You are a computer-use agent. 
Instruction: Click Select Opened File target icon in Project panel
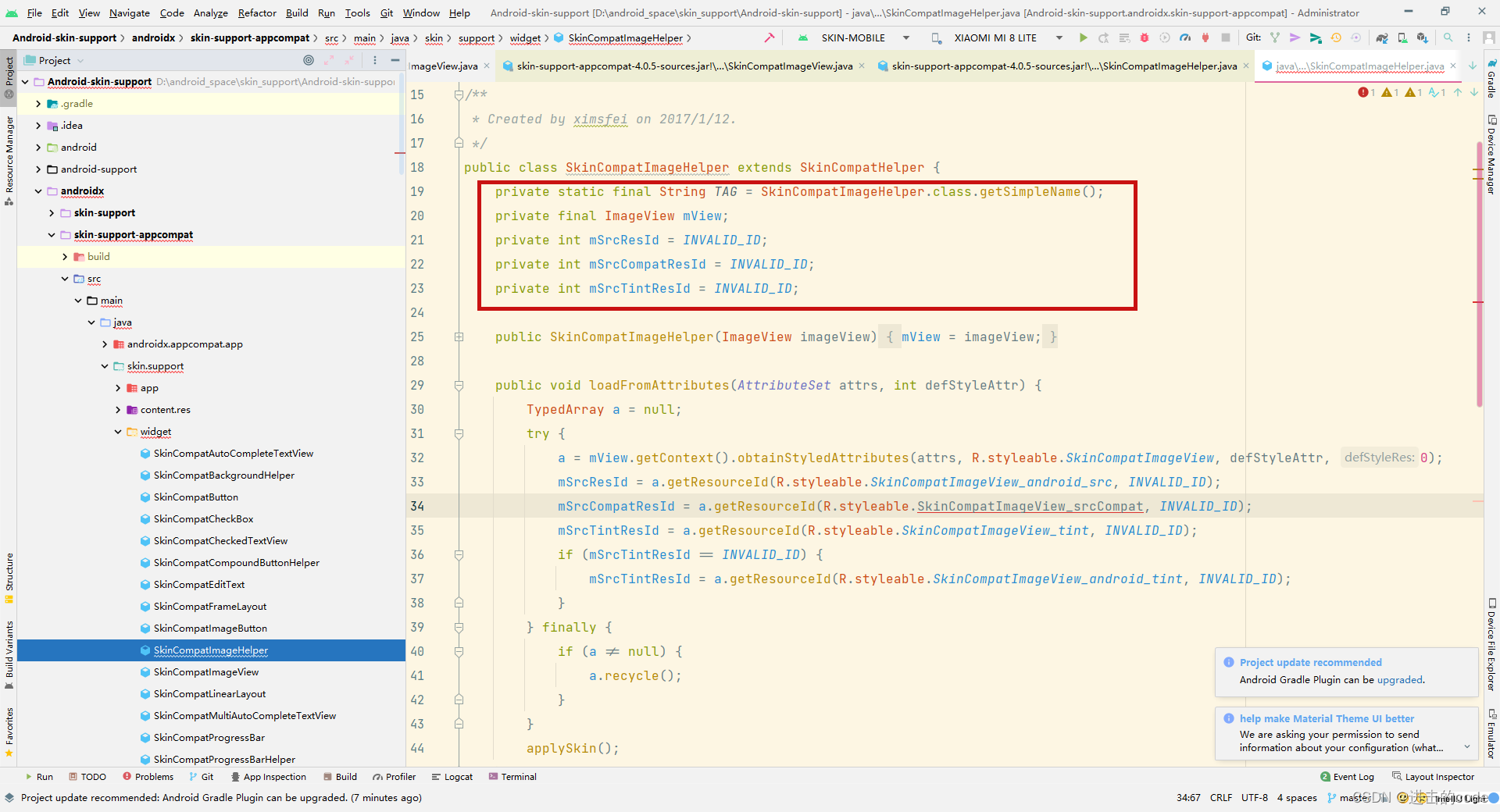pos(309,60)
